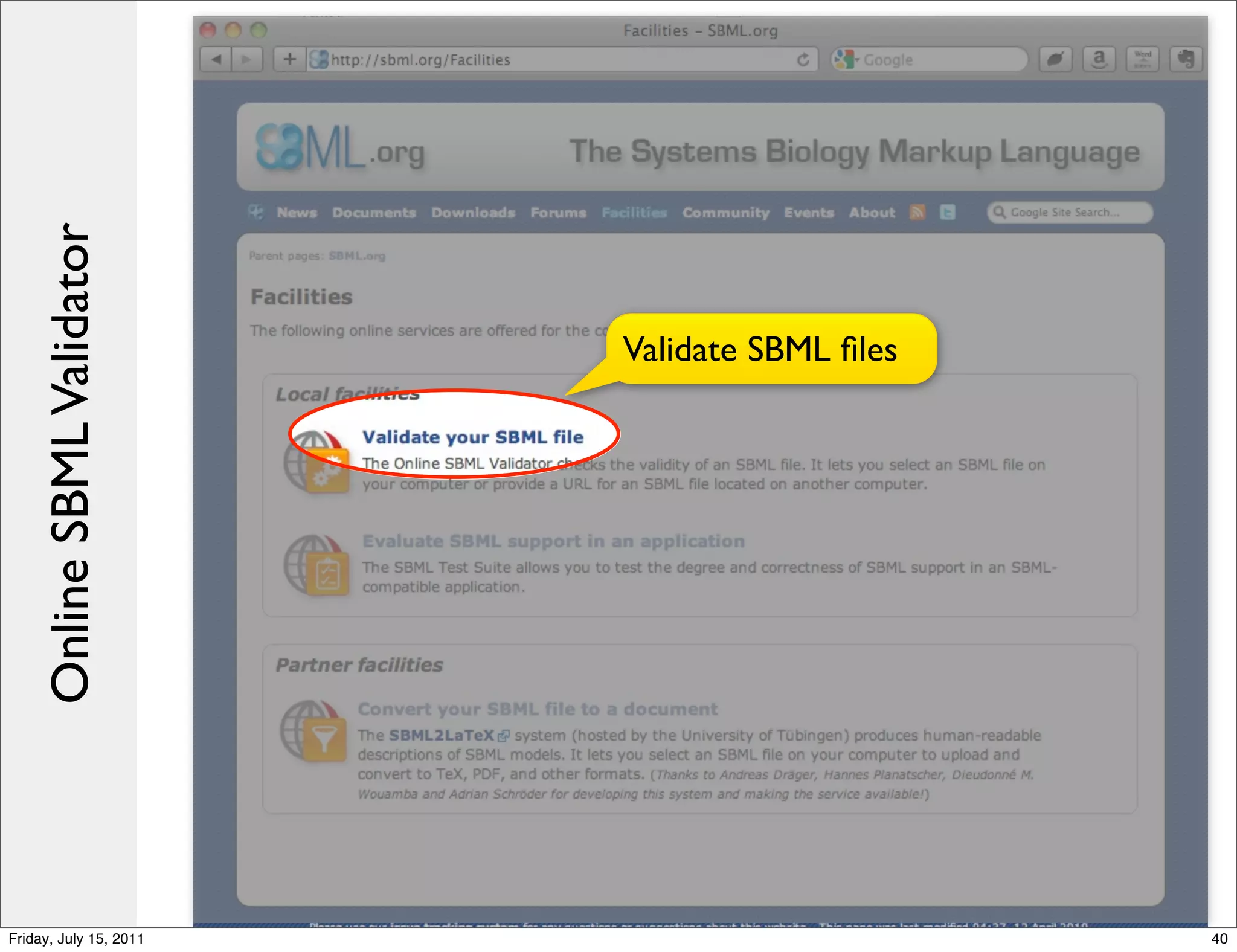Open the Amazon toolbar button
This screenshot has height=952, width=1237.
coord(1099,59)
